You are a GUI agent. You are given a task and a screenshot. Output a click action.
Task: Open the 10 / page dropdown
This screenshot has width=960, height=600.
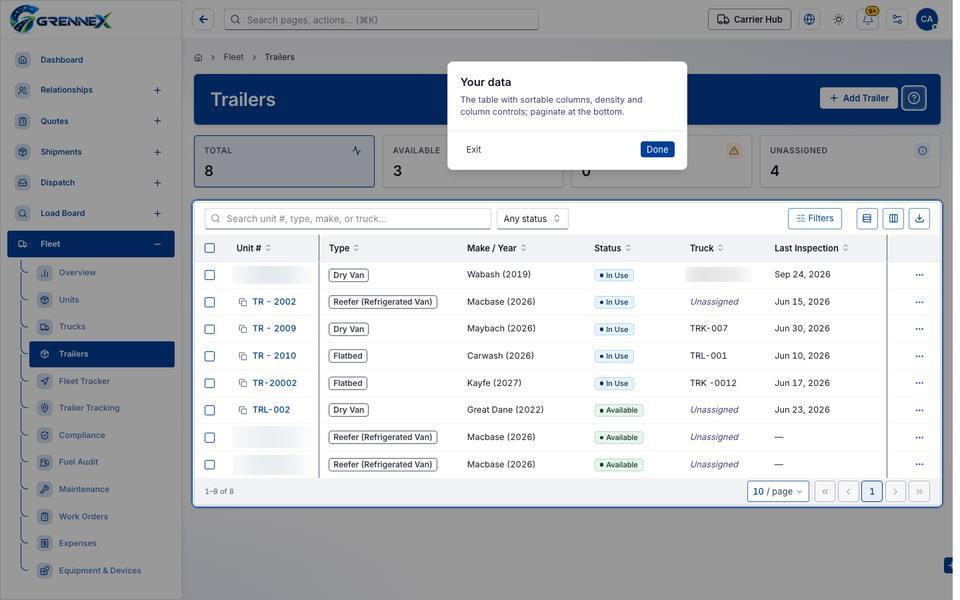pyautogui.click(x=778, y=491)
